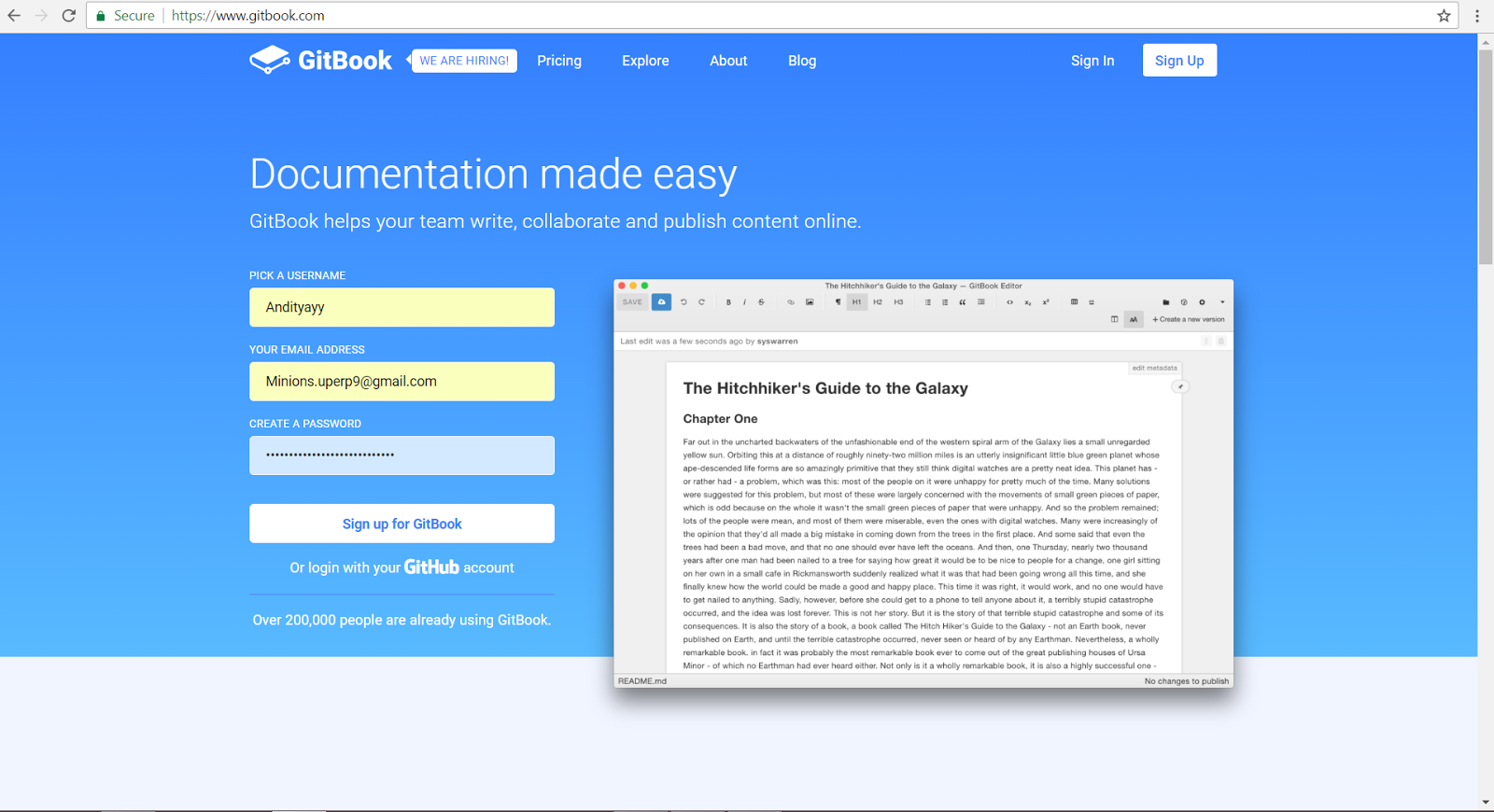Viewport: 1494px width, 812px height.
Task: Toggle Bold in the editor toolbar
Action: [728, 302]
